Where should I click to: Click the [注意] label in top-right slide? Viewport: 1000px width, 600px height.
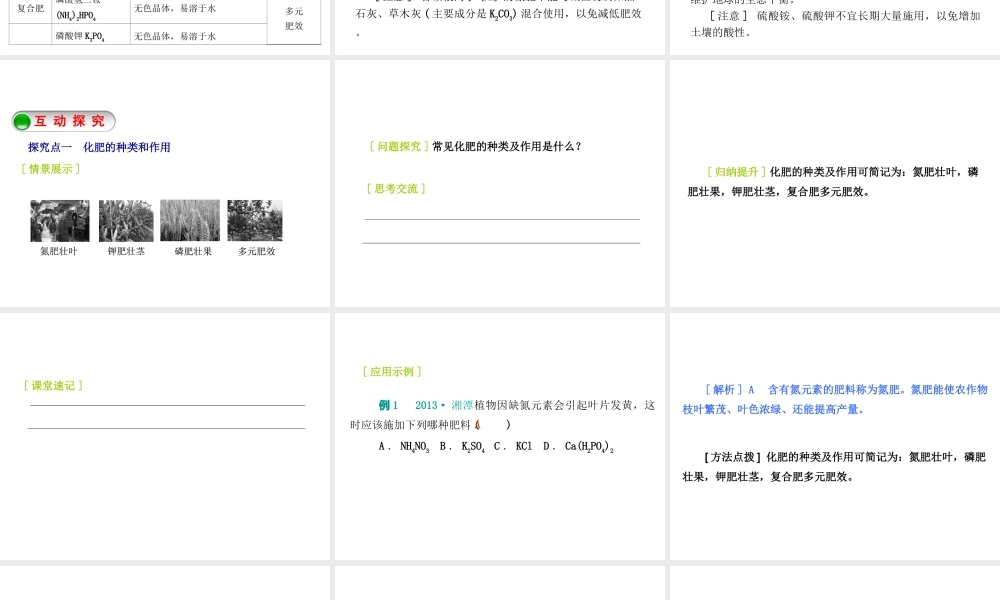click(x=729, y=16)
